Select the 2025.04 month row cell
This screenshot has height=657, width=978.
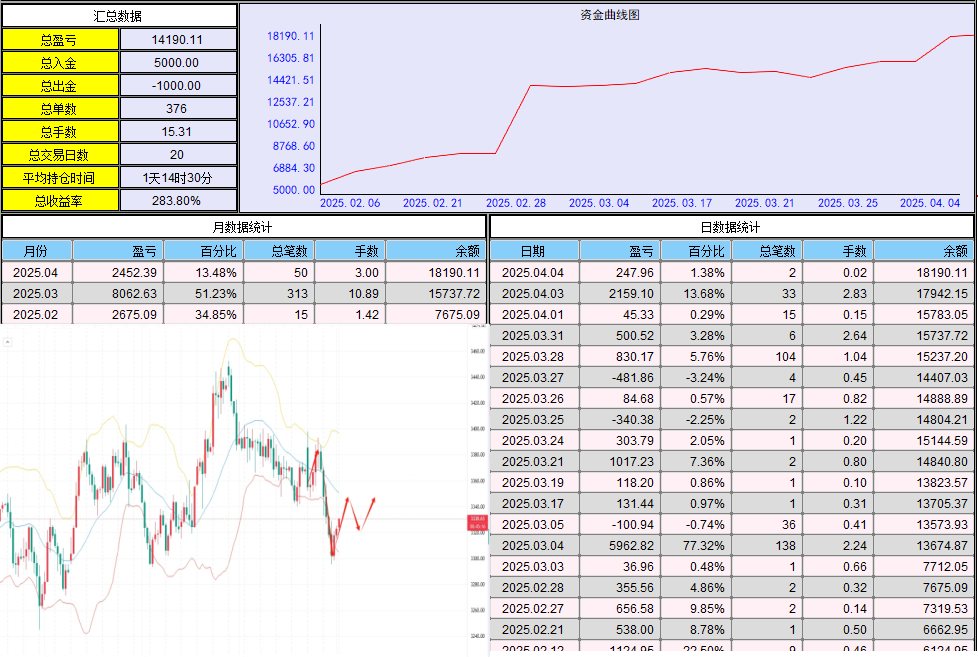[37, 273]
